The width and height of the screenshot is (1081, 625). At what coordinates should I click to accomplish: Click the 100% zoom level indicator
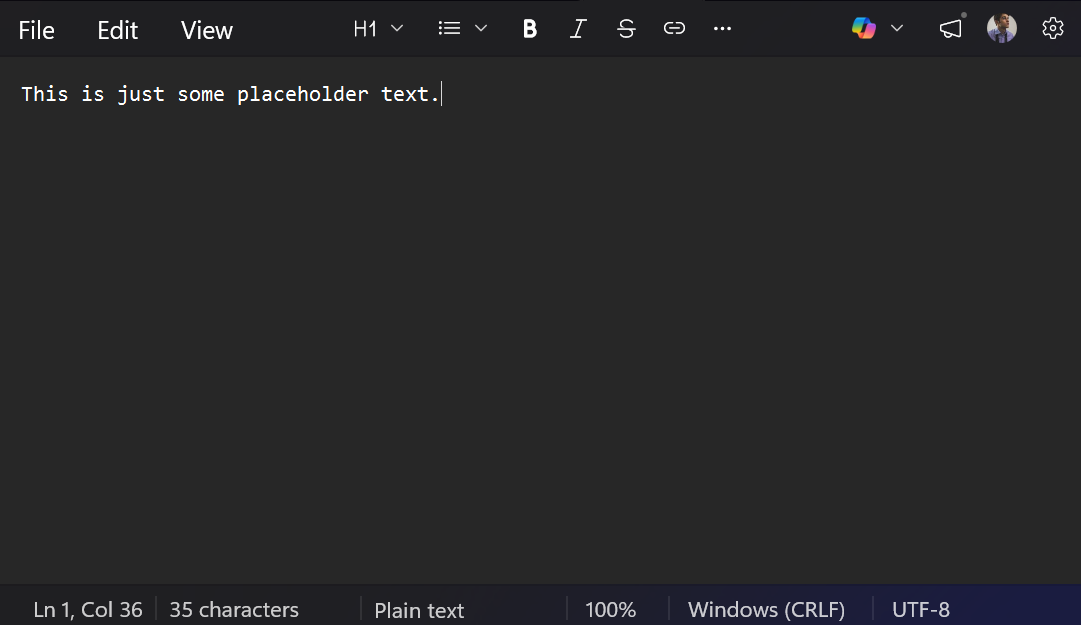(610, 609)
